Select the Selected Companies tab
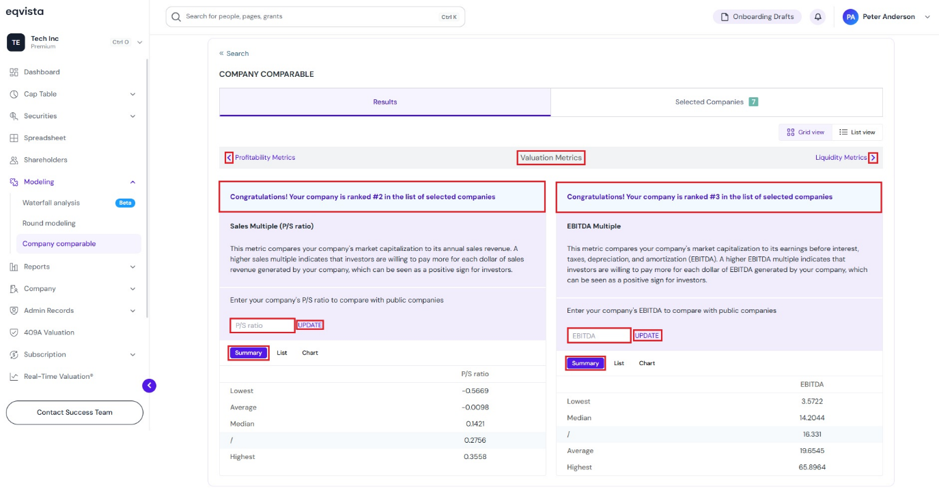Viewport: 939px width, 491px height. 716,102
